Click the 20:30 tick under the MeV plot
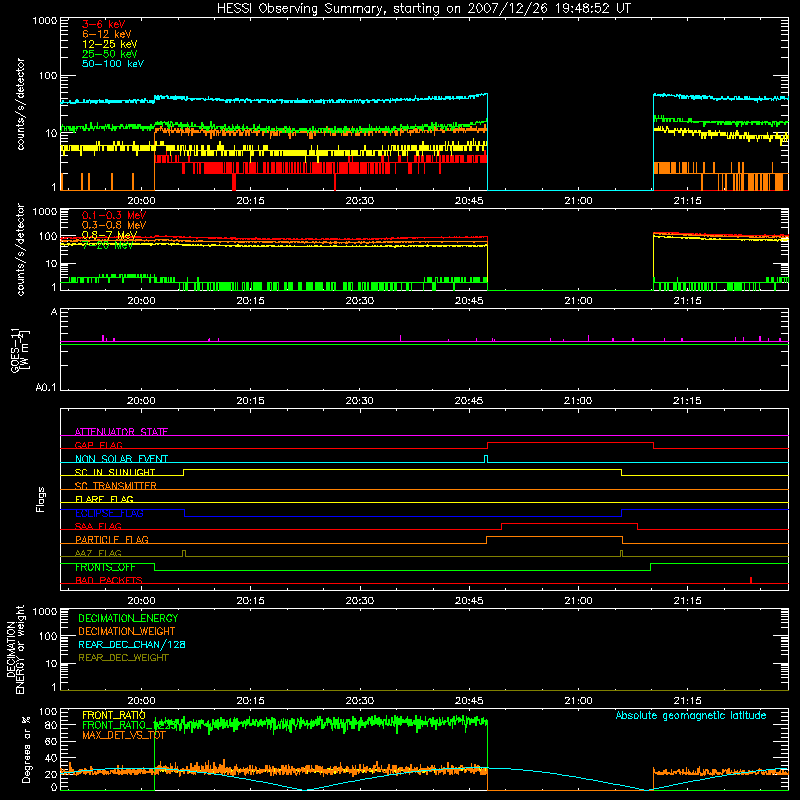Image resolution: width=800 pixels, height=800 pixels. click(x=360, y=301)
